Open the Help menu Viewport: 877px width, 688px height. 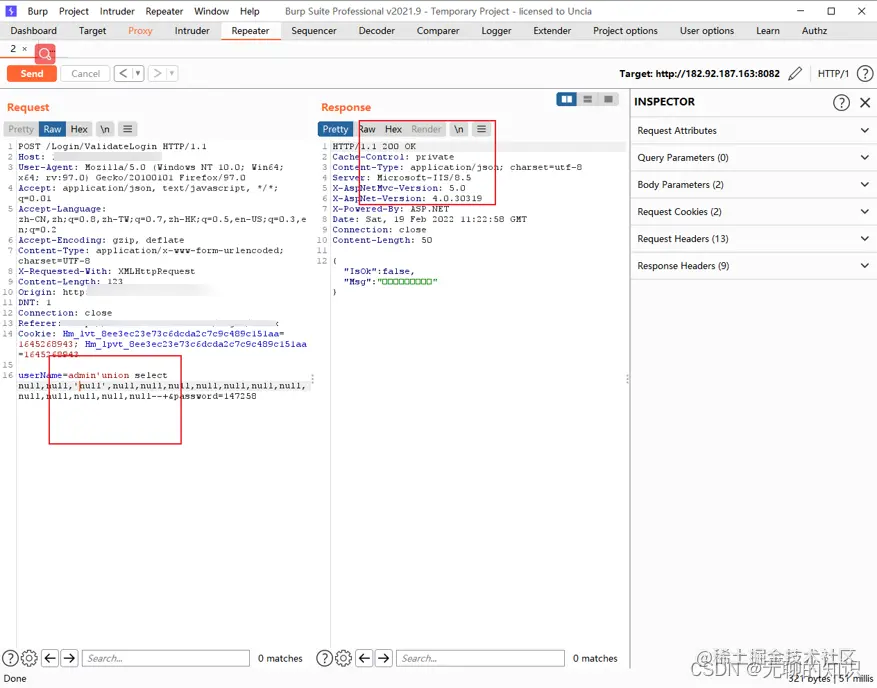(x=249, y=11)
